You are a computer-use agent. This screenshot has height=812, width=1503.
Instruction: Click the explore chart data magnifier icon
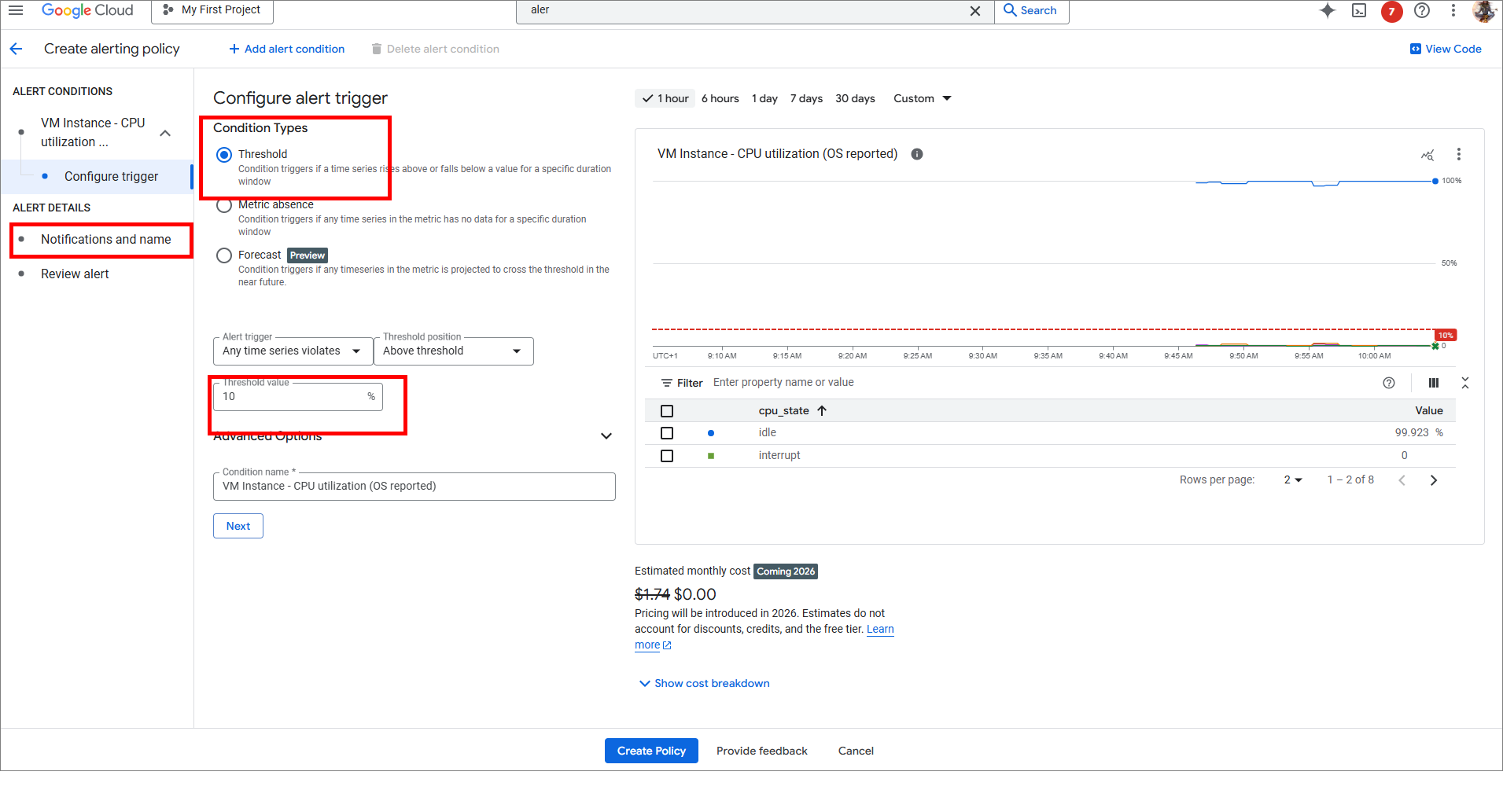click(1427, 155)
